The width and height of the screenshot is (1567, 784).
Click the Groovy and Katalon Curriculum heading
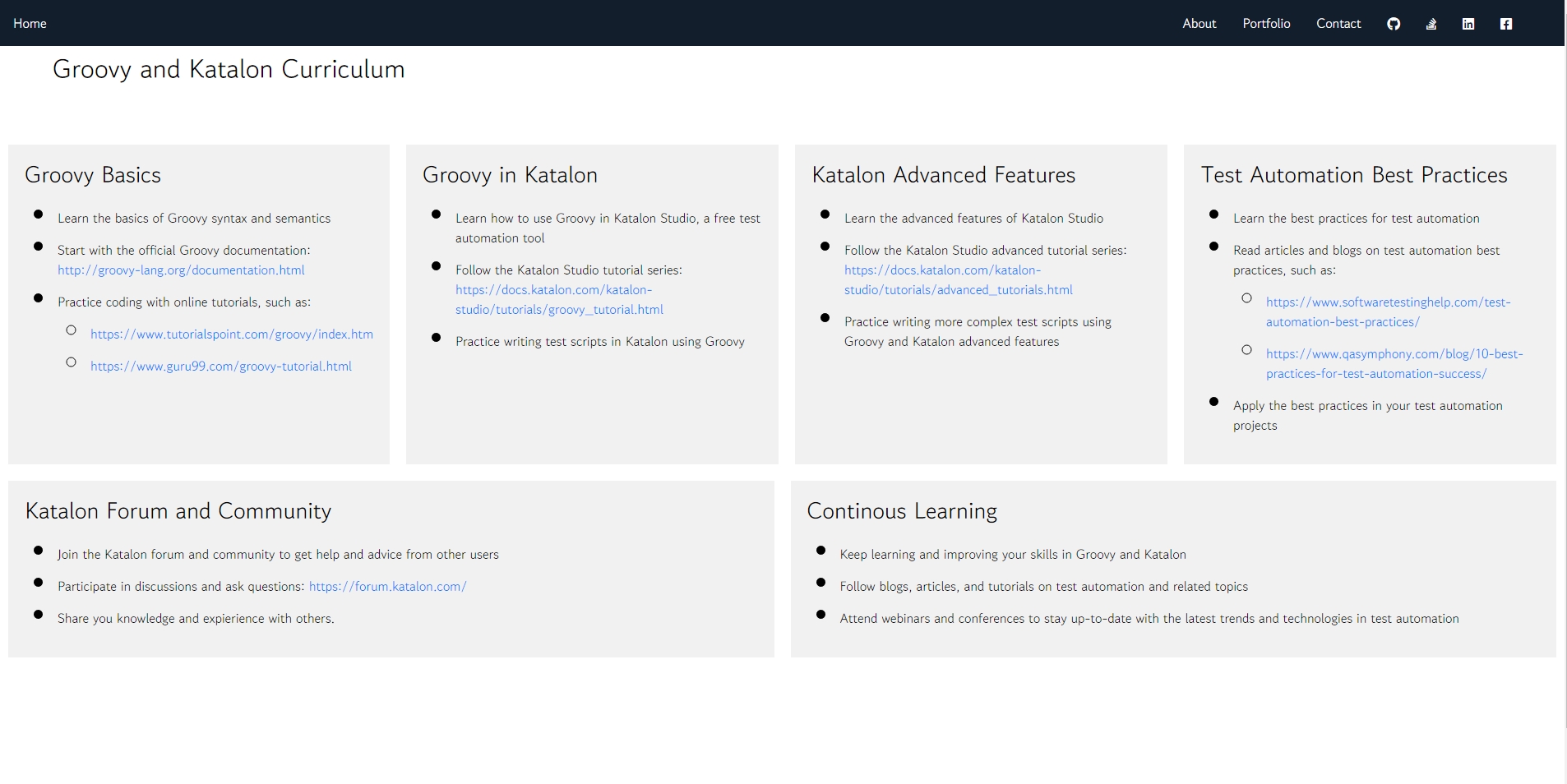(229, 69)
